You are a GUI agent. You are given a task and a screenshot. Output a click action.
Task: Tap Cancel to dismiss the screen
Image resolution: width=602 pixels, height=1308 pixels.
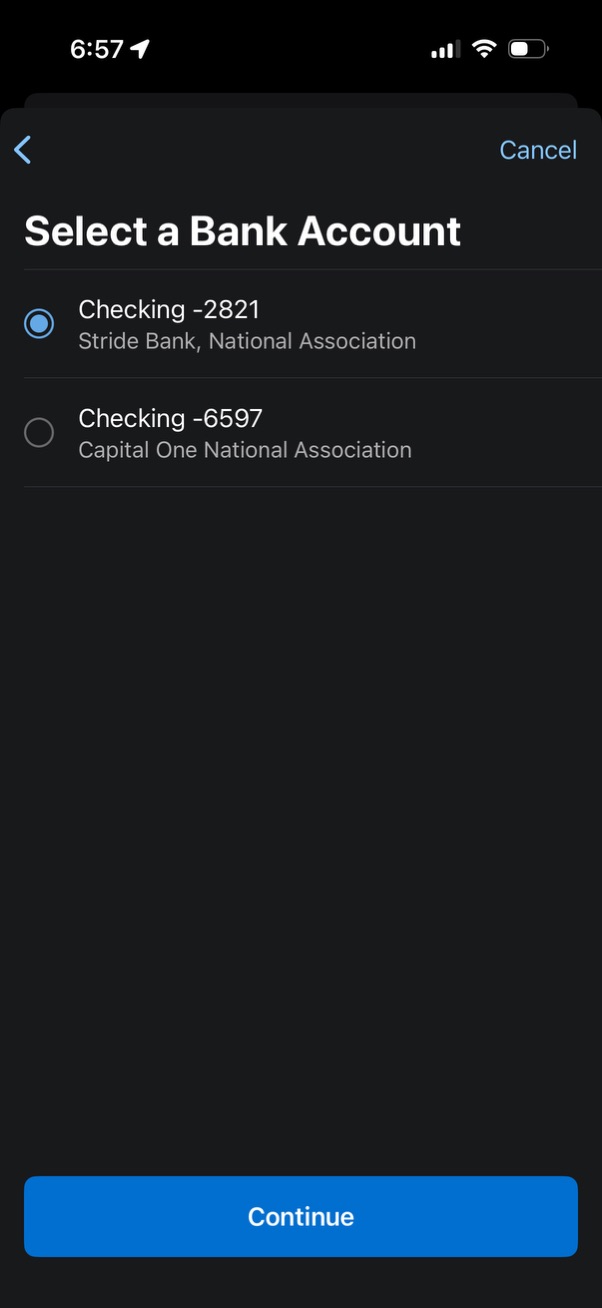pyautogui.click(x=538, y=149)
